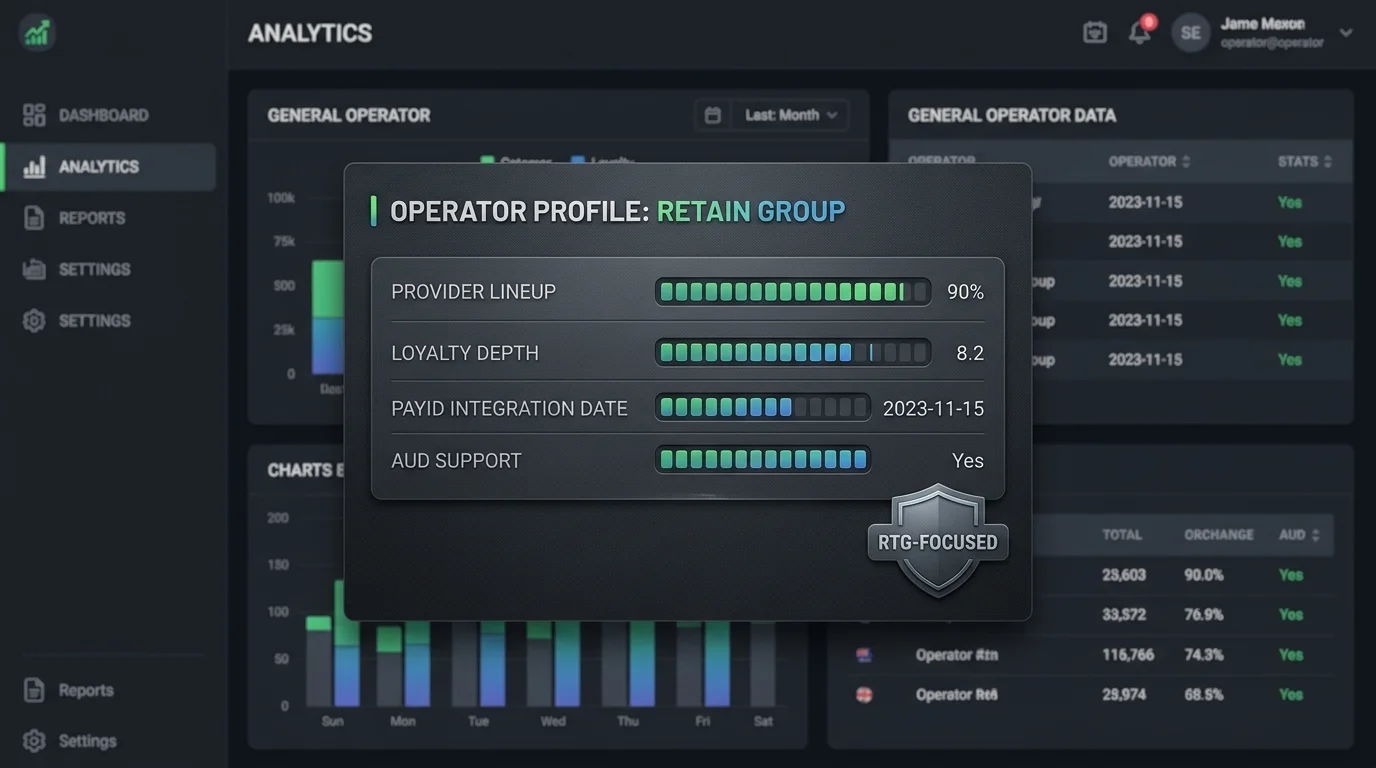This screenshot has height=768, width=1376.
Task: Click the green chart logo icon
Action: coord(37,34)
